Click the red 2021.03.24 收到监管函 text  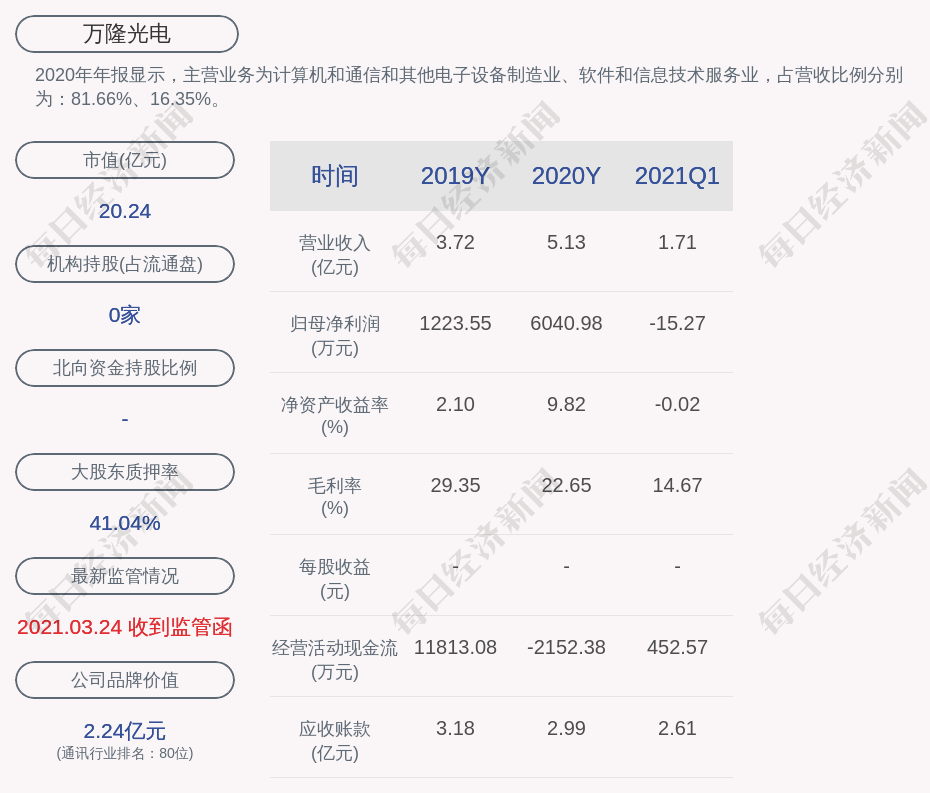tap(125, 627)
